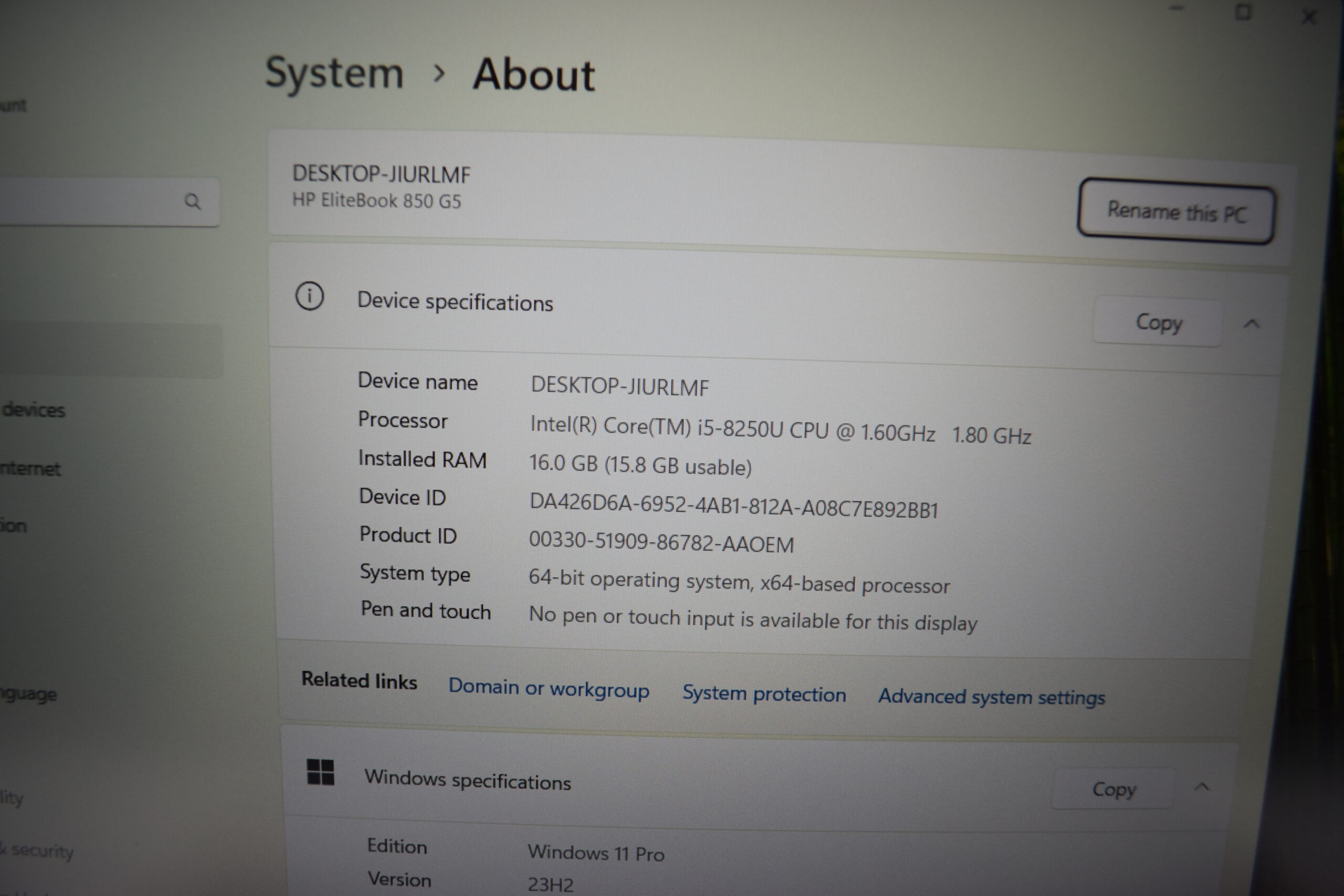The height and width of the screenshot is (896, 1344).
Task: Select the Product ID value 00330-51909-86782-AAOEM
Action: 661,542
